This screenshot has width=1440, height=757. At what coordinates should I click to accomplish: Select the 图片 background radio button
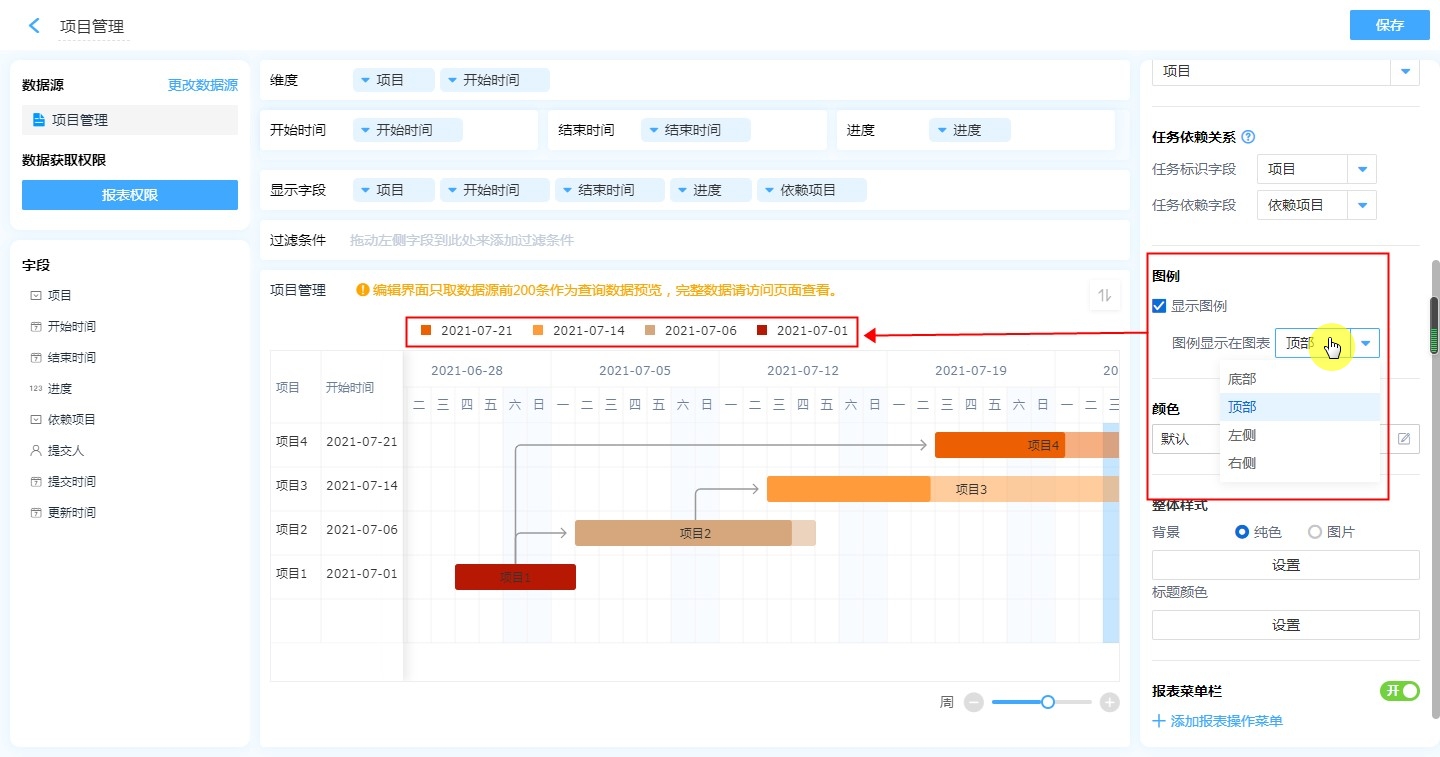(x=1315, y=532)
